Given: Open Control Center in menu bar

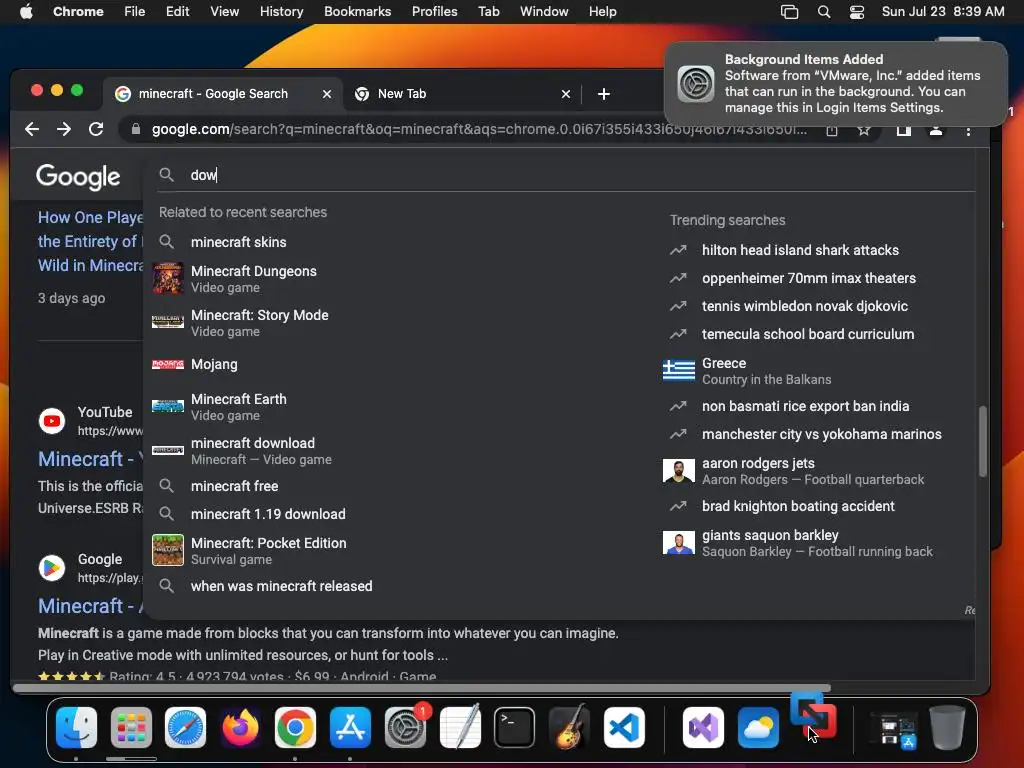Looking at the screenshot, I should 857,12.
